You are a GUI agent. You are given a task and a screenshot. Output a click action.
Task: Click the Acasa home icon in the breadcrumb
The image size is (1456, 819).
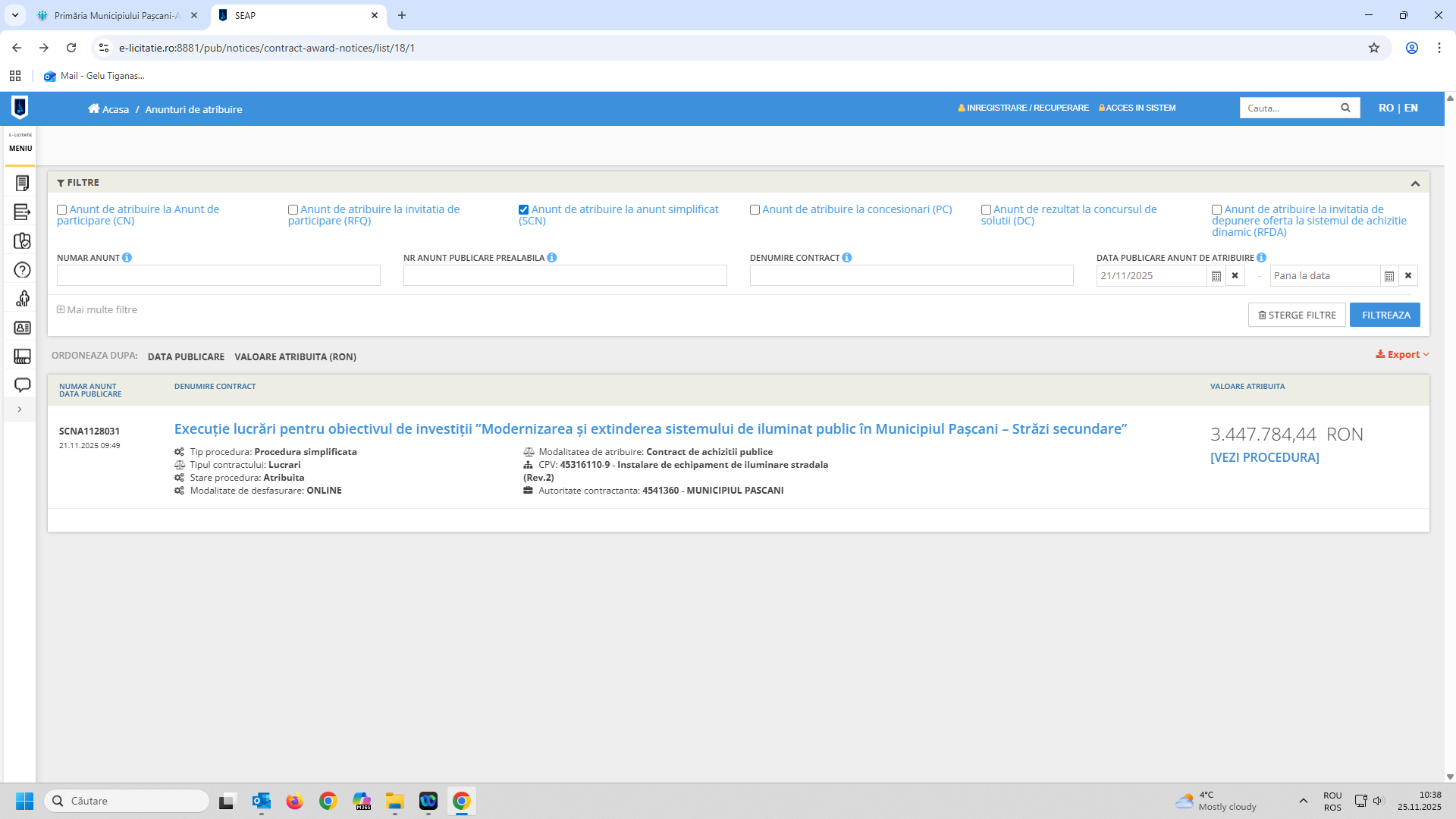94,108
